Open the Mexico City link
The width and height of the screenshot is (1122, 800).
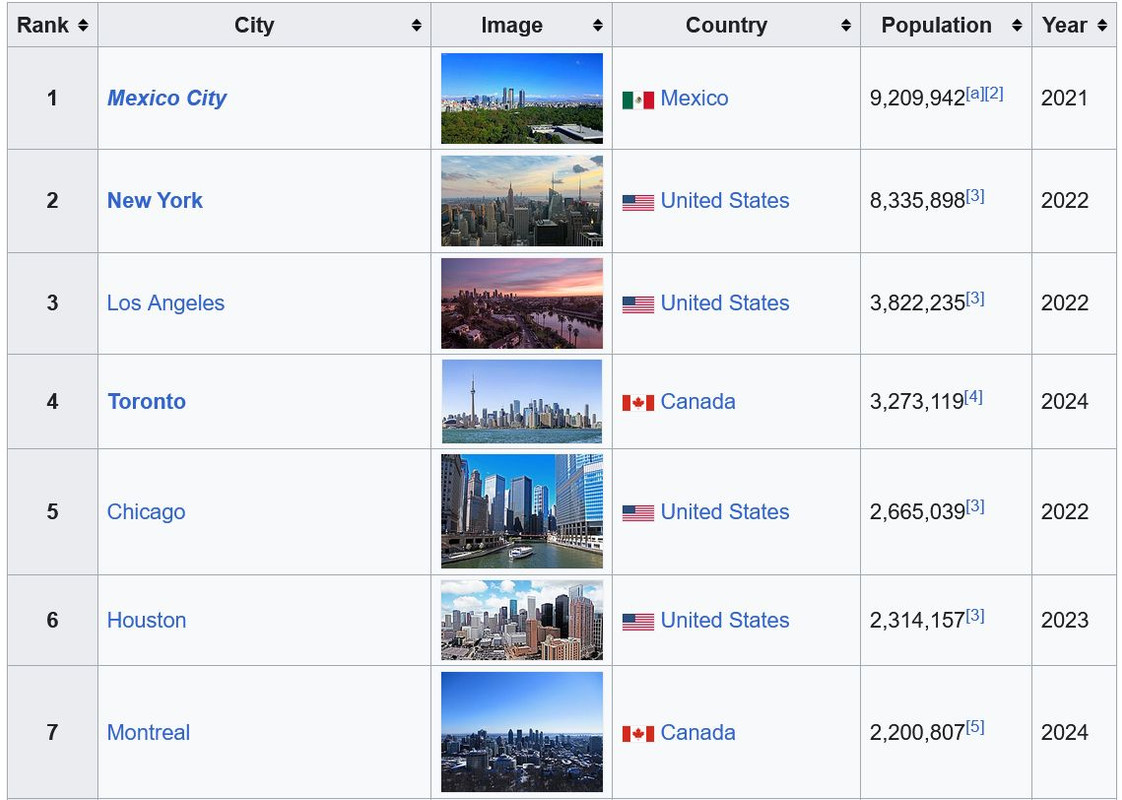[167, 98]
